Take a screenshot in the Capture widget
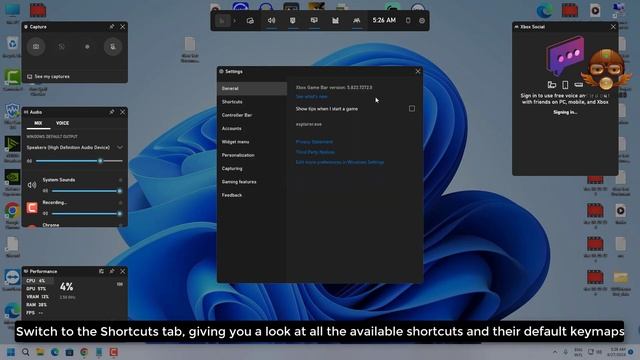This screenshot has height=360, width=640. coord(36,47)
